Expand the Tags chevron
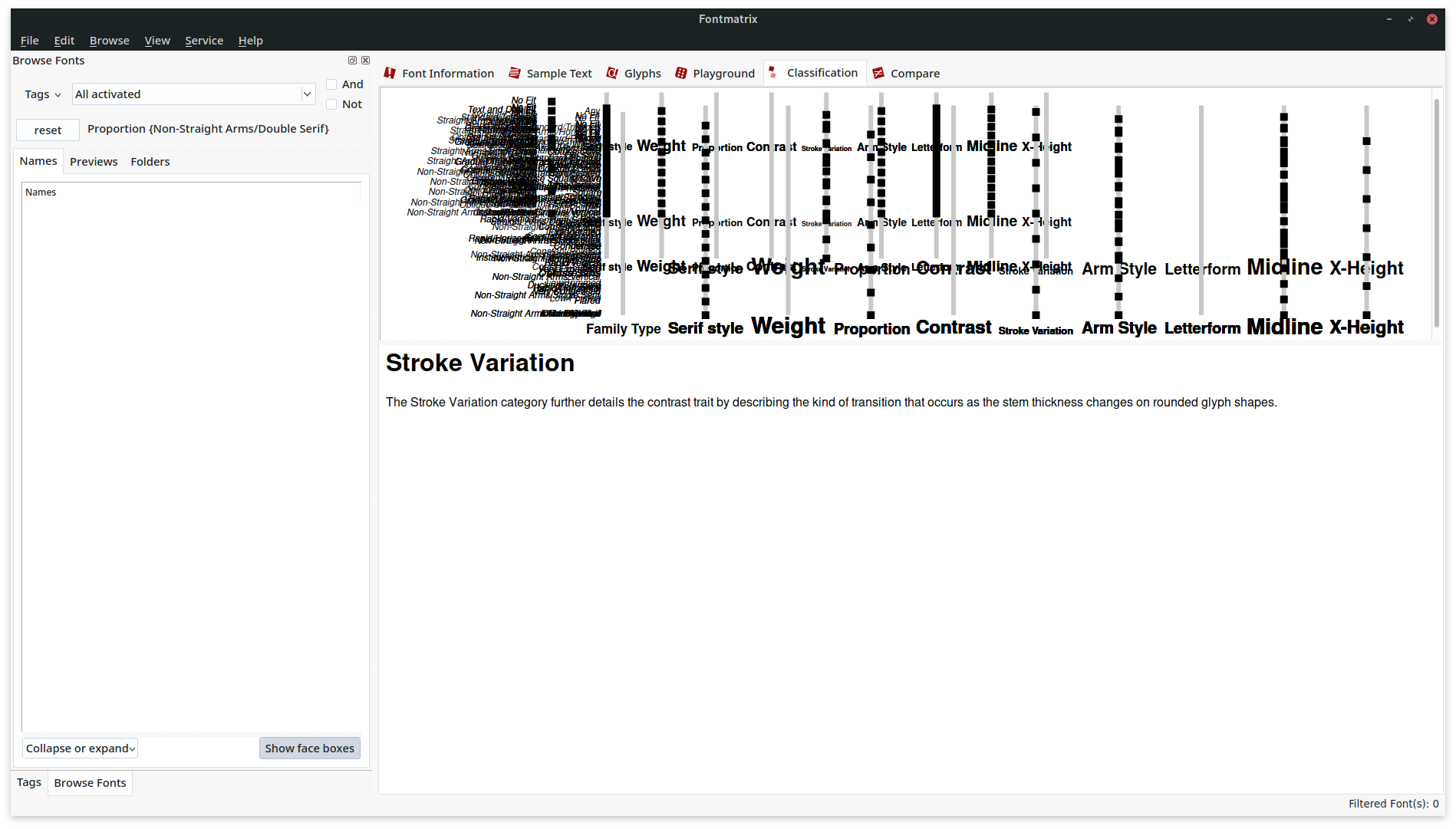This screenshot has width=1456, height=829. click(x=58, y=94)
